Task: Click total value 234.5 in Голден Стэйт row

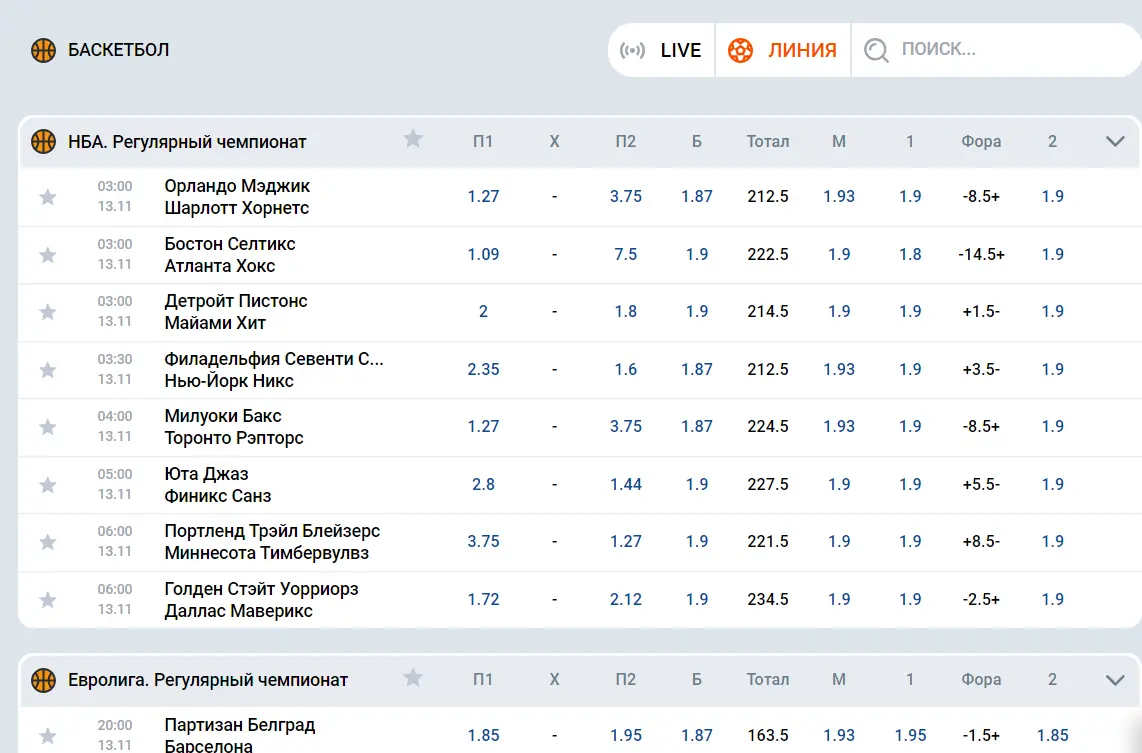Action: 768,599
